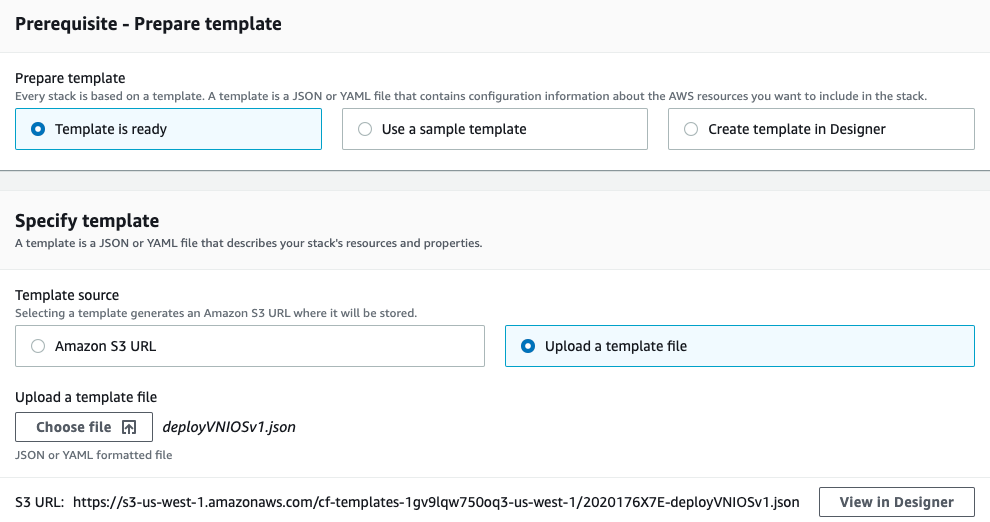Click the 'Upload a template file' field label
Image resolution: width=990 pixels, height=522 pixels.
[86, 397]
